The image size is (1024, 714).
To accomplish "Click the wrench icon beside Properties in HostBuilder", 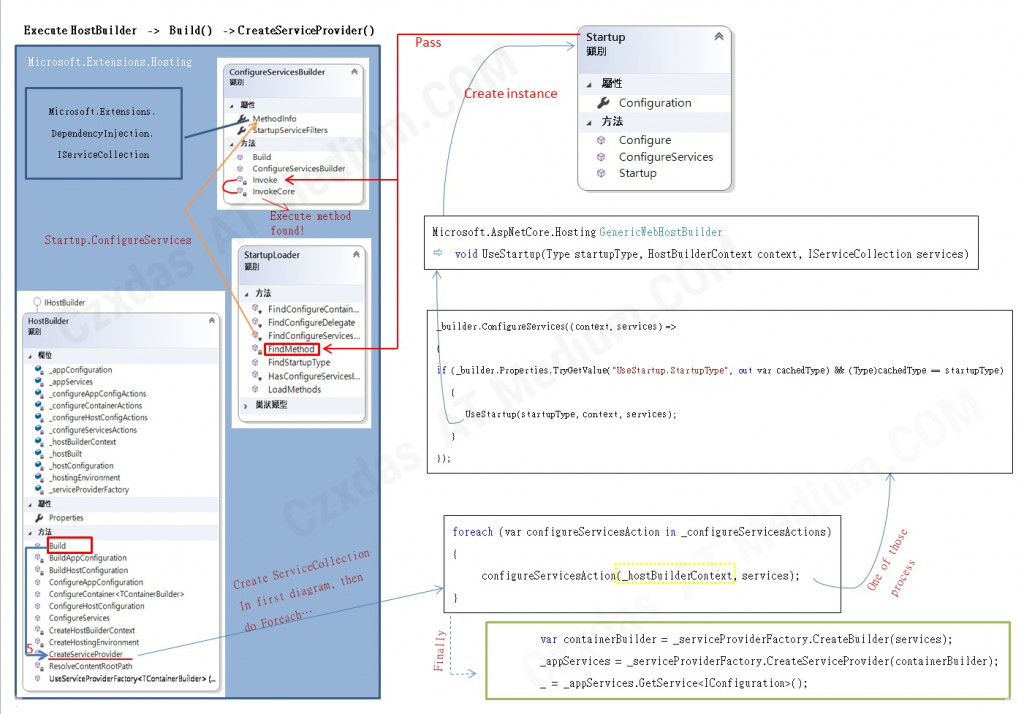I will (x=39, y=518).
